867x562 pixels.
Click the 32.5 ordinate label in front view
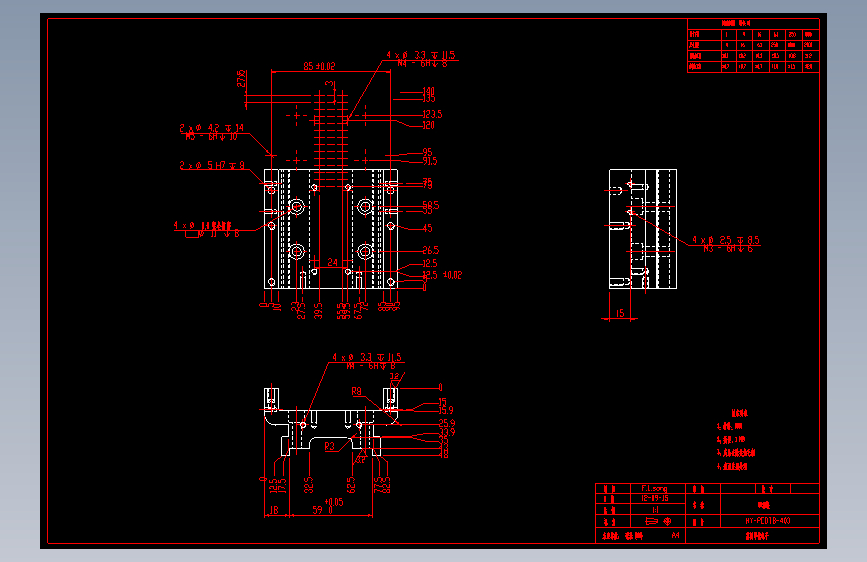[309, 485]
